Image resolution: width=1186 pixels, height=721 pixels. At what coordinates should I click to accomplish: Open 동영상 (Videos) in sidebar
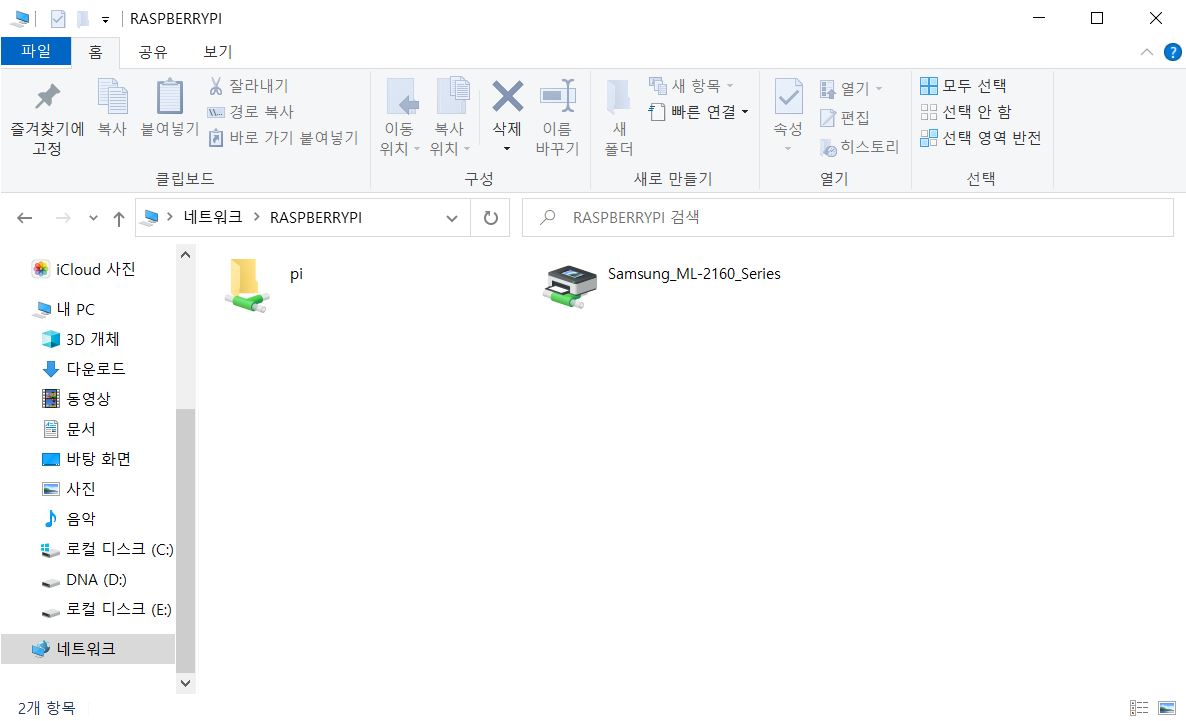[76, 399]
